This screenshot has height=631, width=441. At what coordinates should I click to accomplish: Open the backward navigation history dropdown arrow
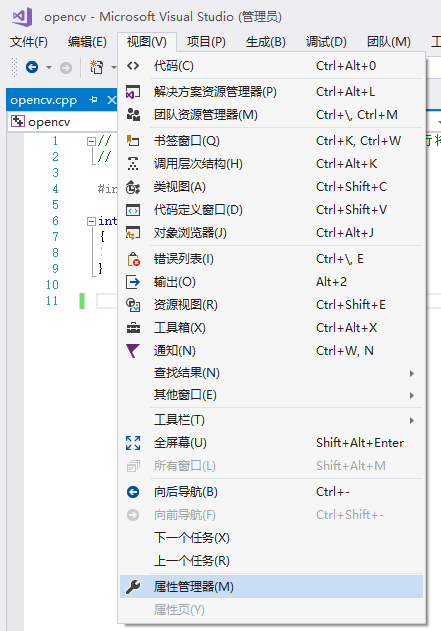(49, 67)
